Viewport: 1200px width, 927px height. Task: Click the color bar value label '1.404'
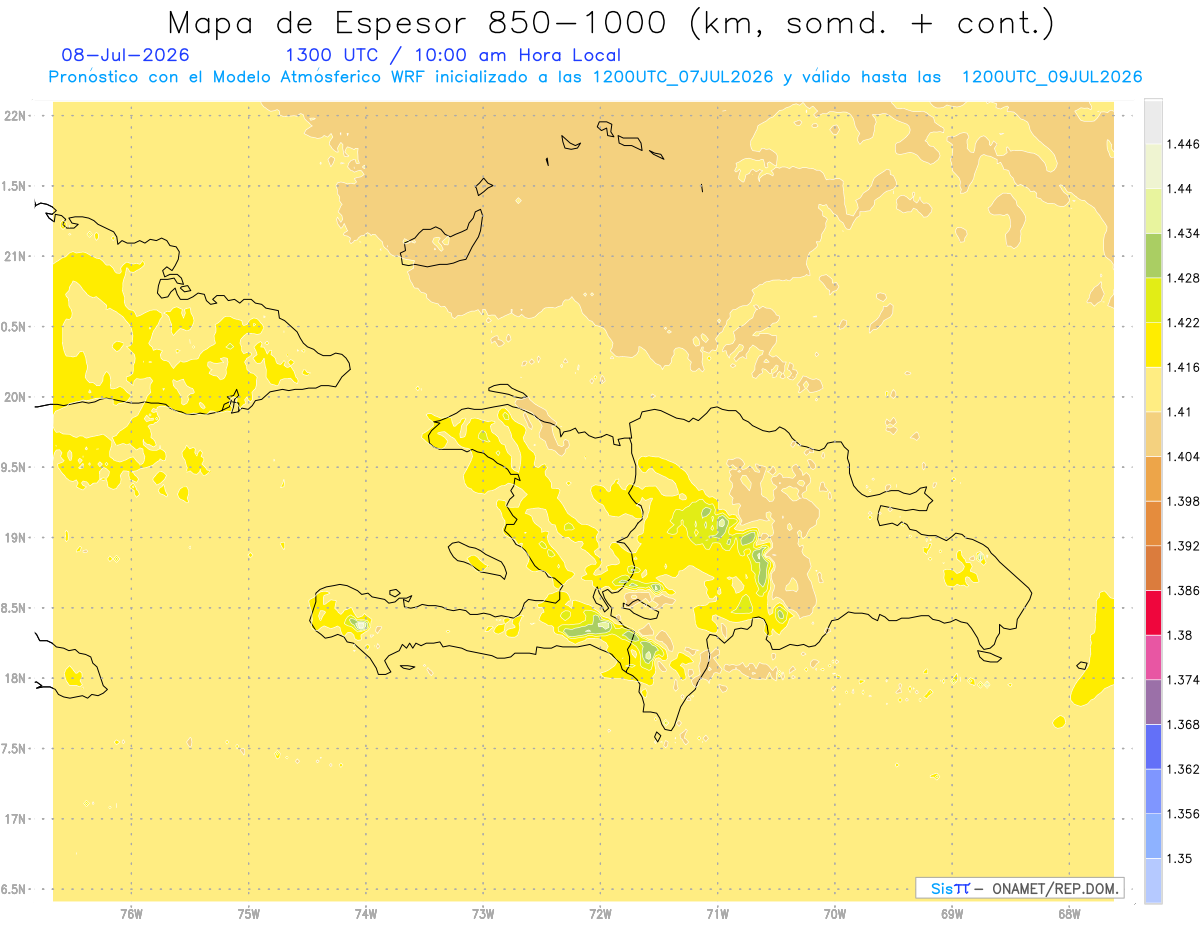tap(1182, 456)
